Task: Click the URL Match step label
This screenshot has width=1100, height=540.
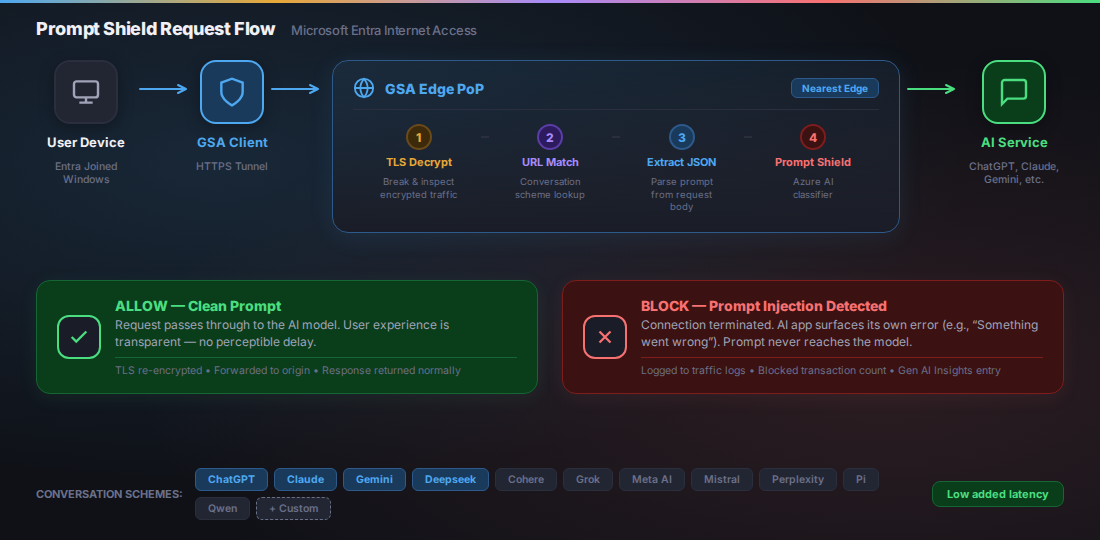Action: (550, 162)
